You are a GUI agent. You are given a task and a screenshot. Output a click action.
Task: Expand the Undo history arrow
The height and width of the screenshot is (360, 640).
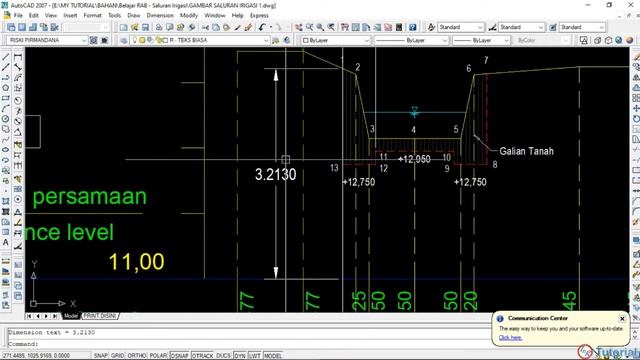270,27
